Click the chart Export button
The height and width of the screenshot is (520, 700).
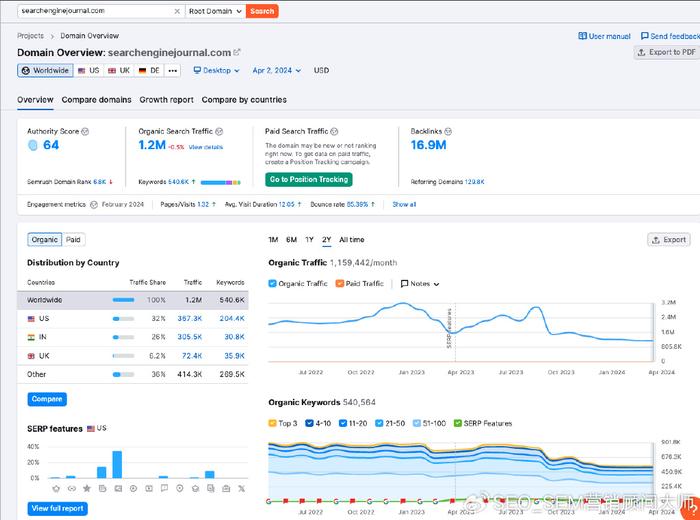tap(669, 240)
